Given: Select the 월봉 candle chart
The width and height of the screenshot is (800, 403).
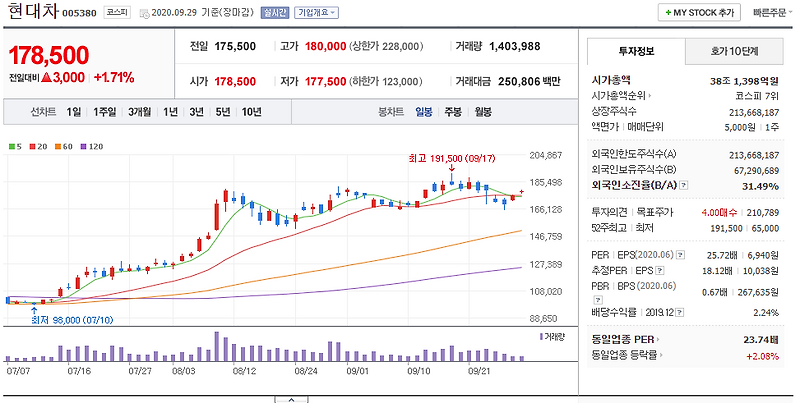Looking at the screenshot, I should (x=483, y=112).
